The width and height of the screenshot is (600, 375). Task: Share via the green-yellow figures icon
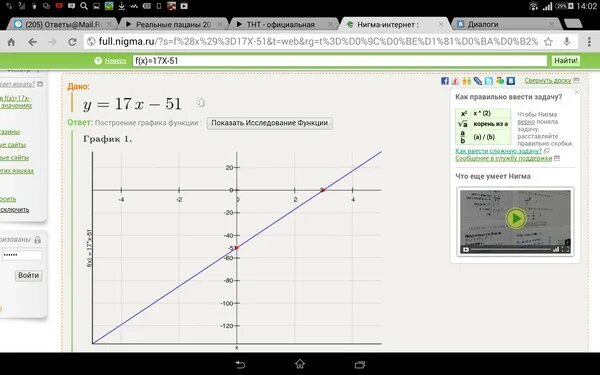(500, 81)
